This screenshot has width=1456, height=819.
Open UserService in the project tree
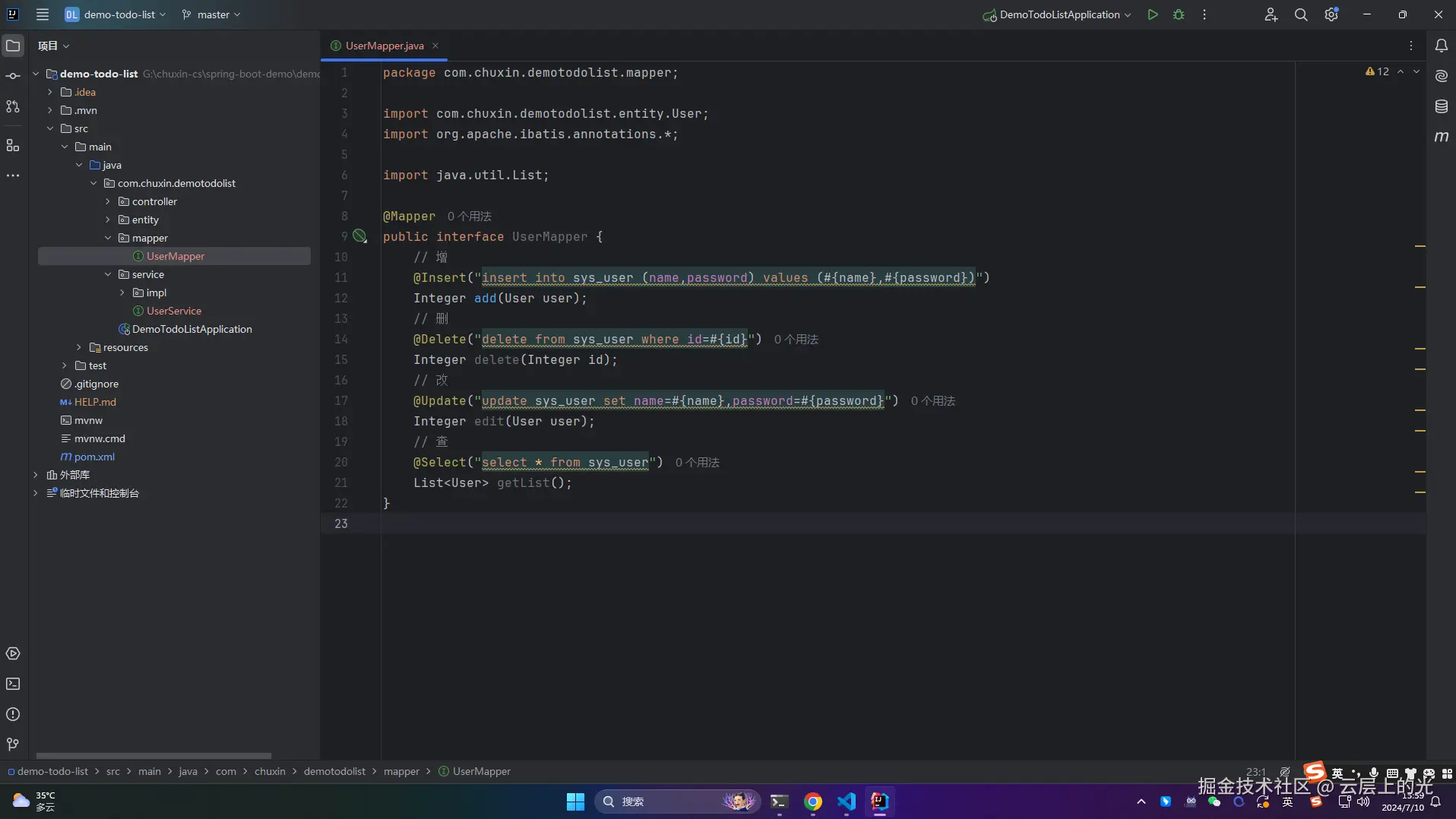click(174, 311)
